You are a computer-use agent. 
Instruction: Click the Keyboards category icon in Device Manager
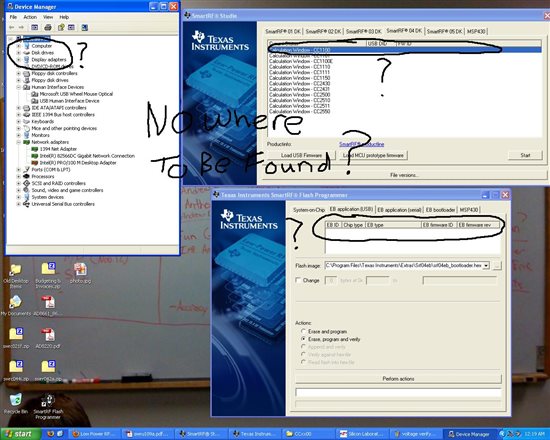(x=26, y=121)
